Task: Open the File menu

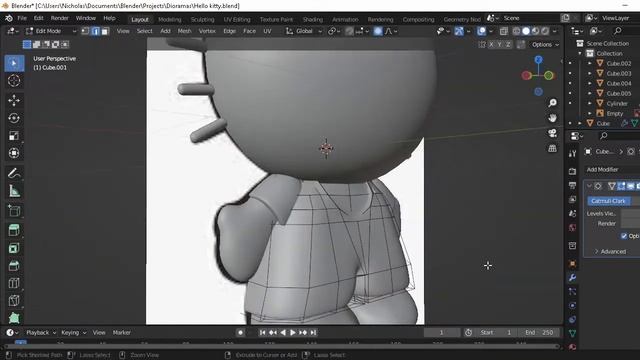Action: click(x=22, y=18)
